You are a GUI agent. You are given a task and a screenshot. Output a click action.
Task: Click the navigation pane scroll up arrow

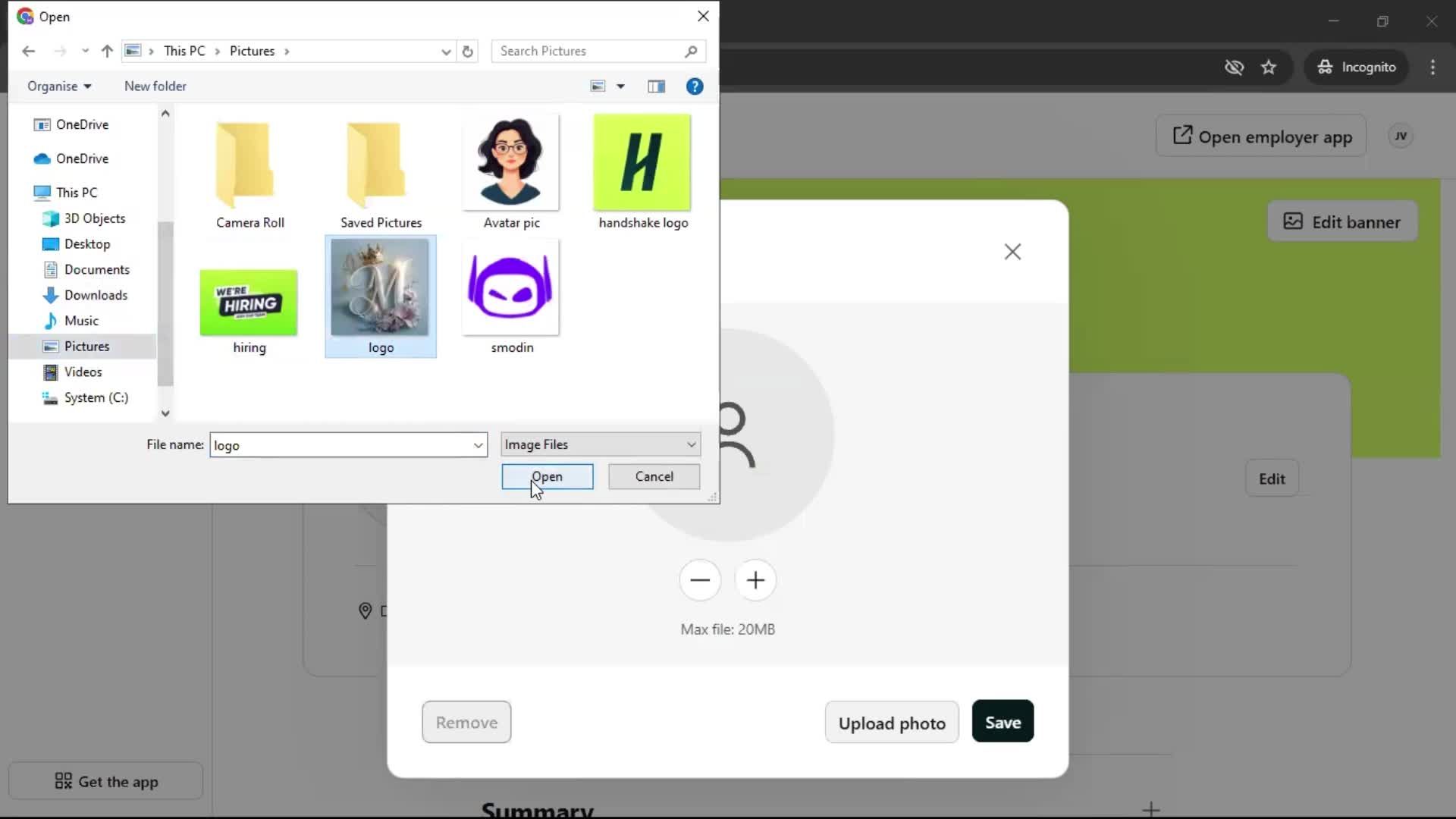(x=165, y=113)
